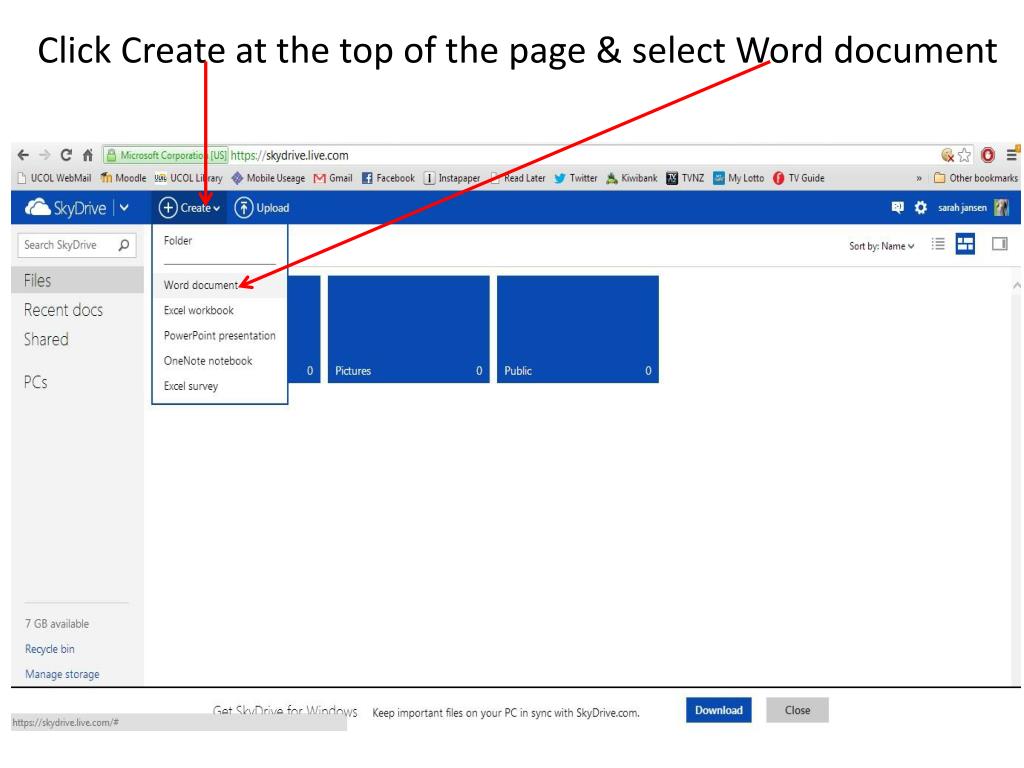This screenshot has height=768, width=1024.
Task: Open PCs in the sidebar
Action: 35,382
